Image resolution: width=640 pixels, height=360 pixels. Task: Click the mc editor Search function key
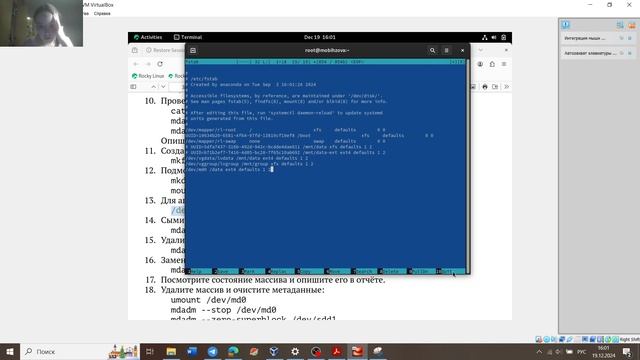[364, 271]
